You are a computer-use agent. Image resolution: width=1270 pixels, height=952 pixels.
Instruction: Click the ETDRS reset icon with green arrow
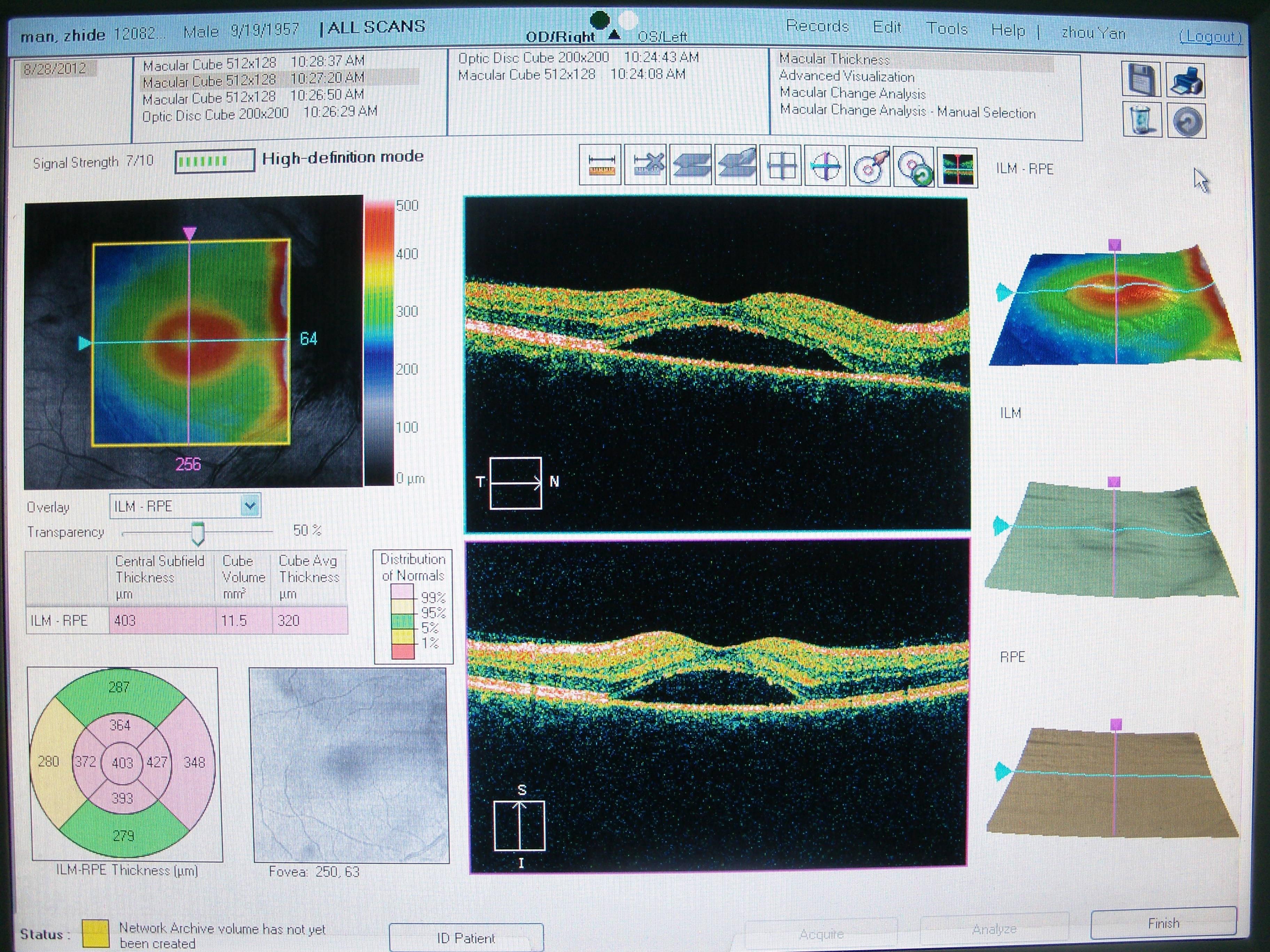[x=914, y=167]
